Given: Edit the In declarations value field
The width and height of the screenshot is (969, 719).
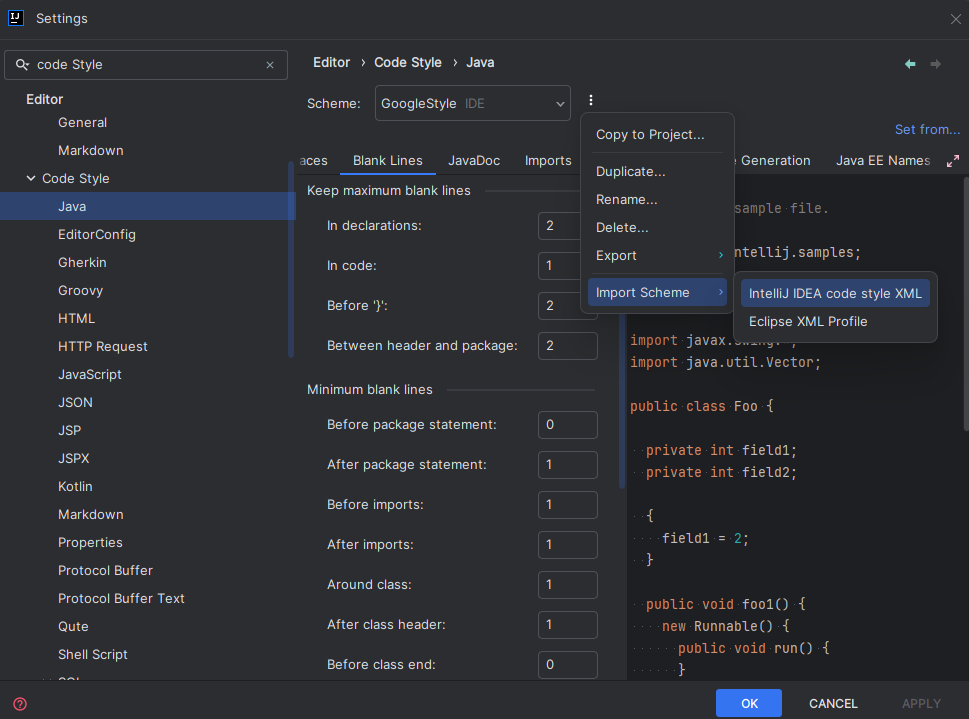Looking at the screenshot, I should 559,226.
